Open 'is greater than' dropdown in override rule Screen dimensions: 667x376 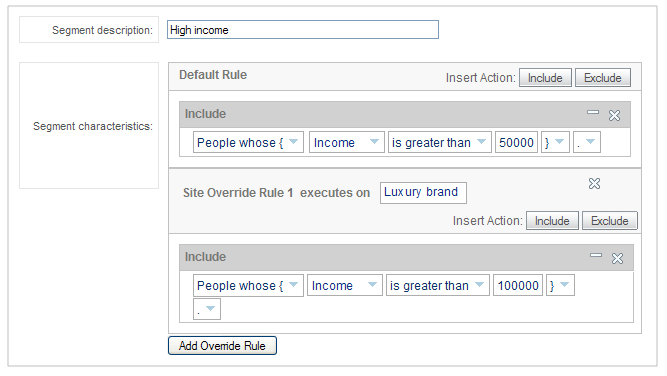[x=438, y=285]
